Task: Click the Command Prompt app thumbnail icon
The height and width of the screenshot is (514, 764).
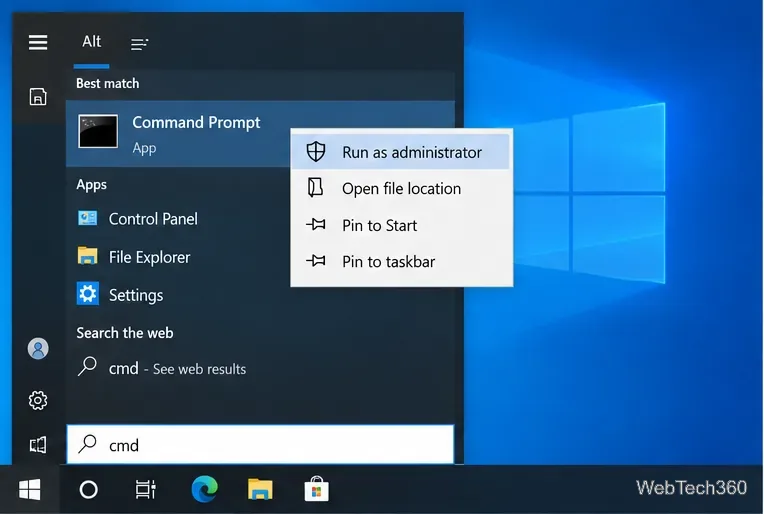Action: [x=98, y=131]
